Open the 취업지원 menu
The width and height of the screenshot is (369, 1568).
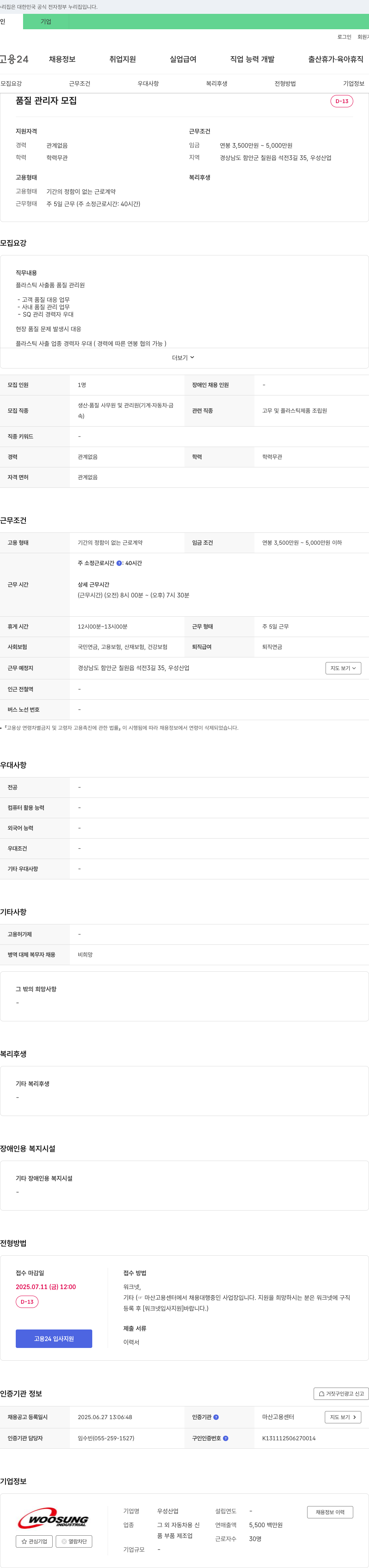122,59
